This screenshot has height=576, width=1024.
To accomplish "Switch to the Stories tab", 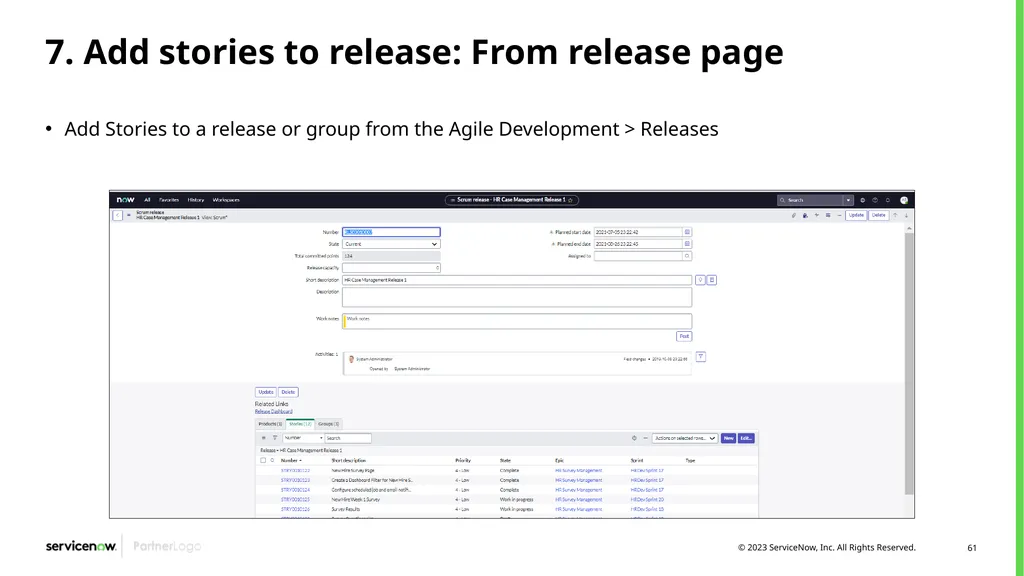I will point(300,424).
